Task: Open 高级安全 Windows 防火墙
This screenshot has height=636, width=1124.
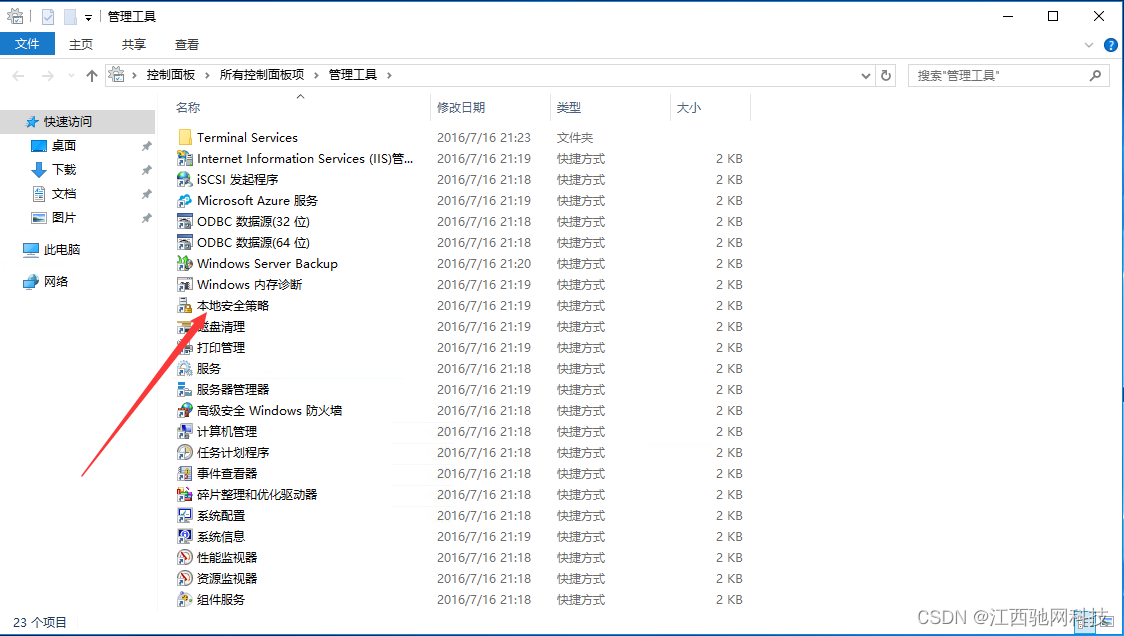Action: (x=258, y=410)
